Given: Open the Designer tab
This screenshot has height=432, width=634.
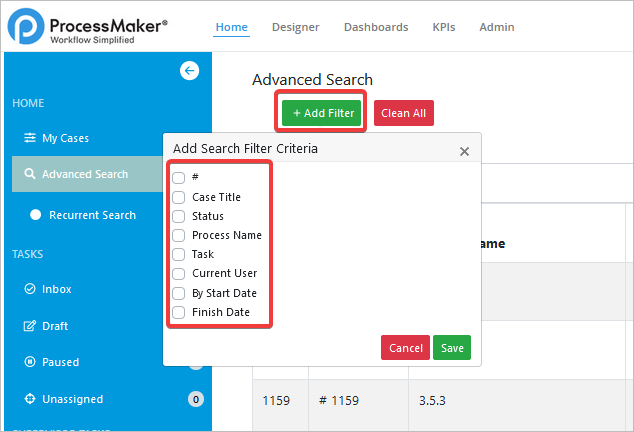Looking at the screenshot, I should (295, 27).
